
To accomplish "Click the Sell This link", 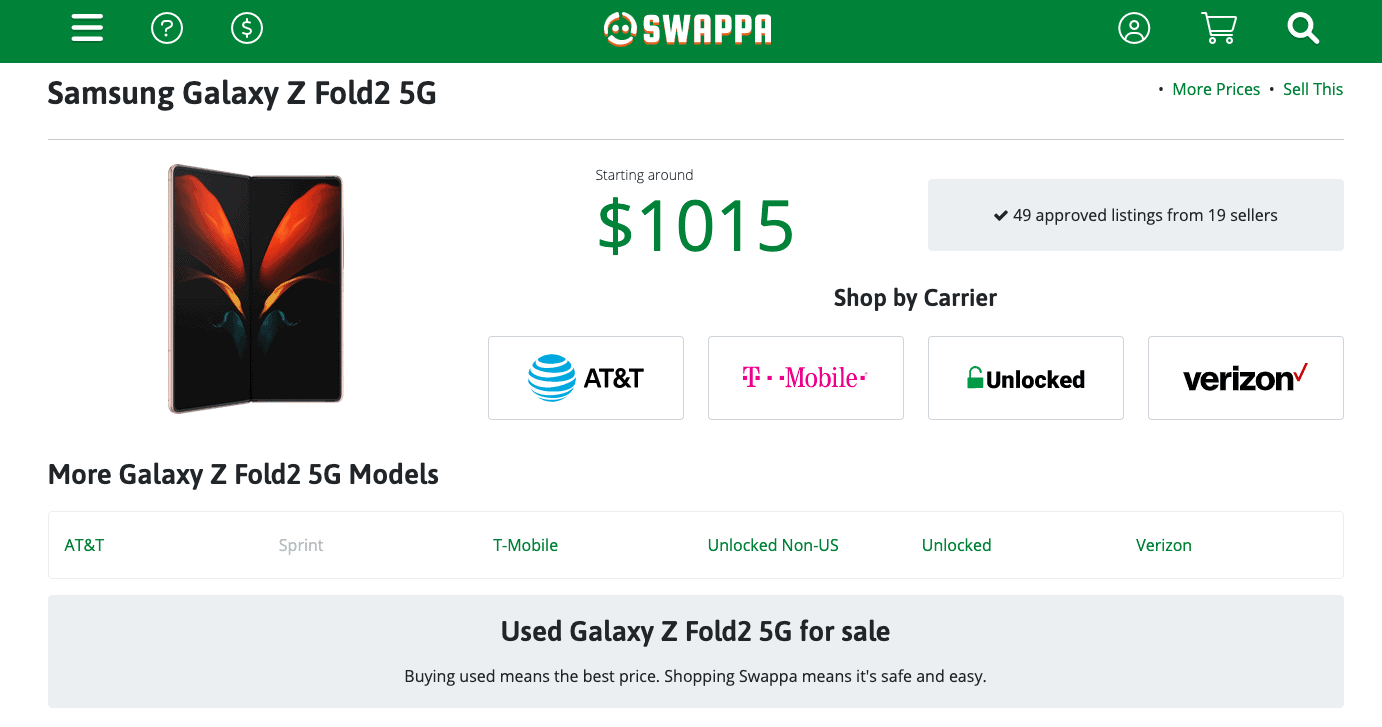I will pos(1313,89).
